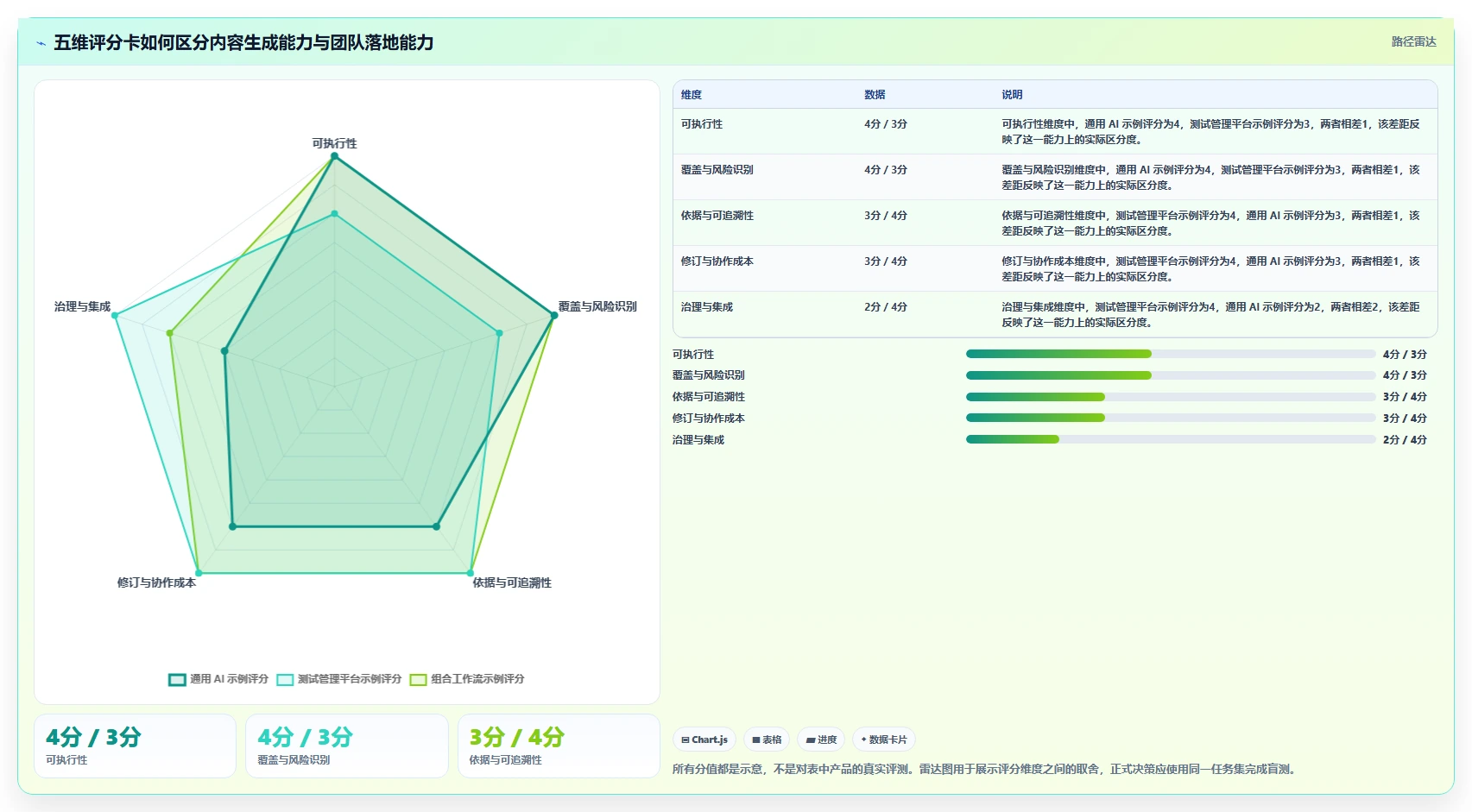Click the 表格 chip
This screenshot has width=1472, height=812.
click(767, 740)
